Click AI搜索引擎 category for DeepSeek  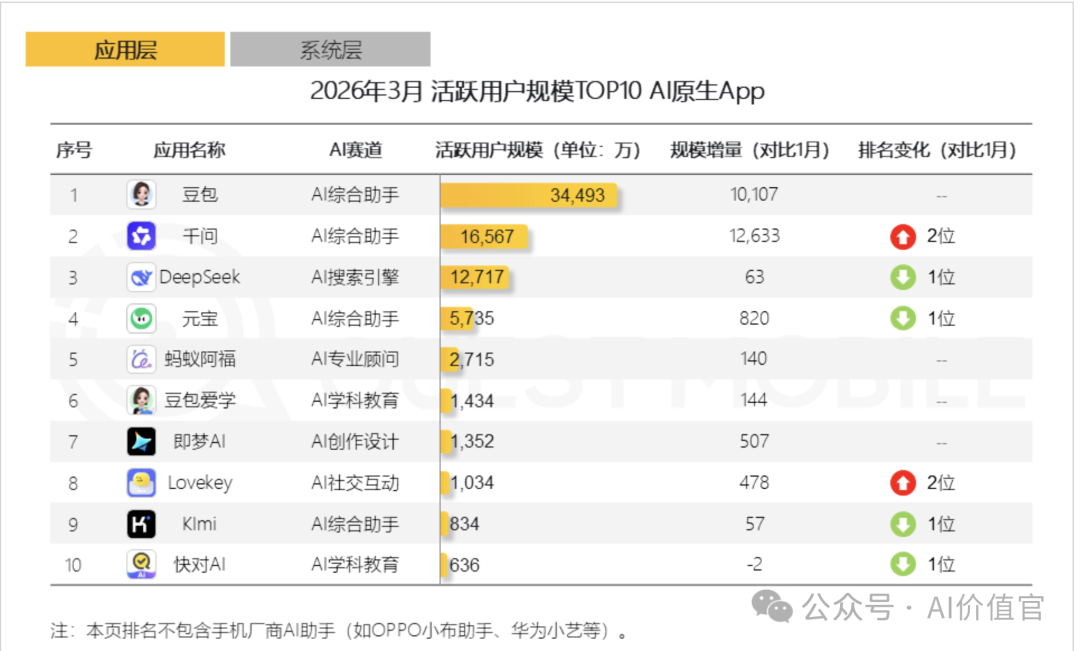point(355,277)
